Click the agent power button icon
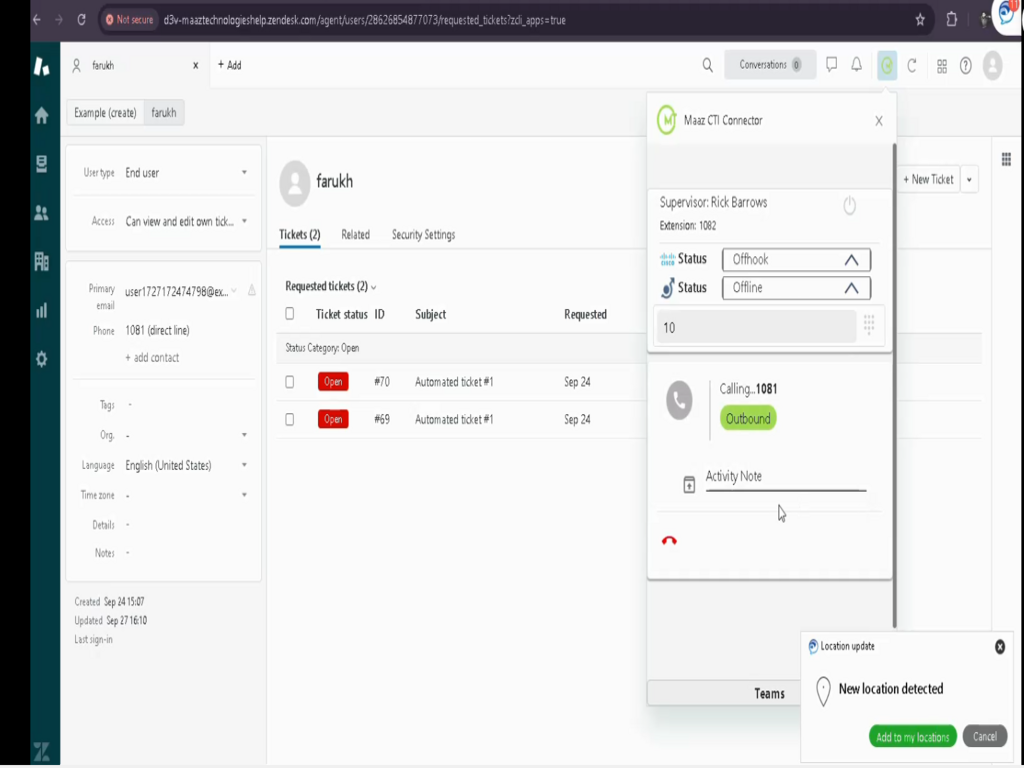The height and width of the screenshot is (768, 1024). tap(849, 206)
